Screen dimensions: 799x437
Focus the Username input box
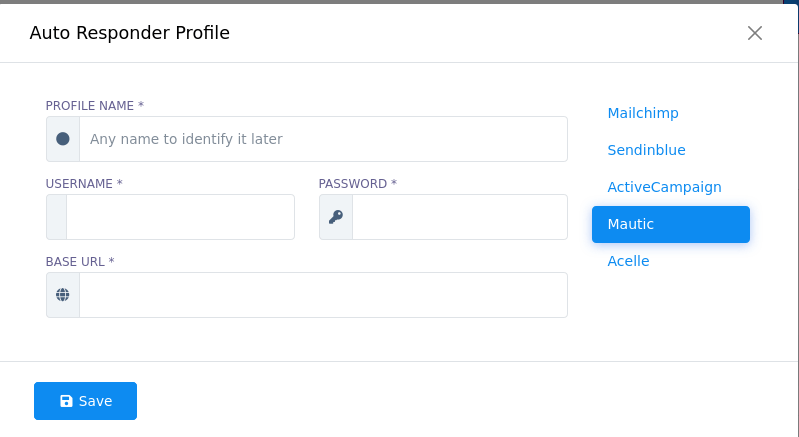coord(180,217)
